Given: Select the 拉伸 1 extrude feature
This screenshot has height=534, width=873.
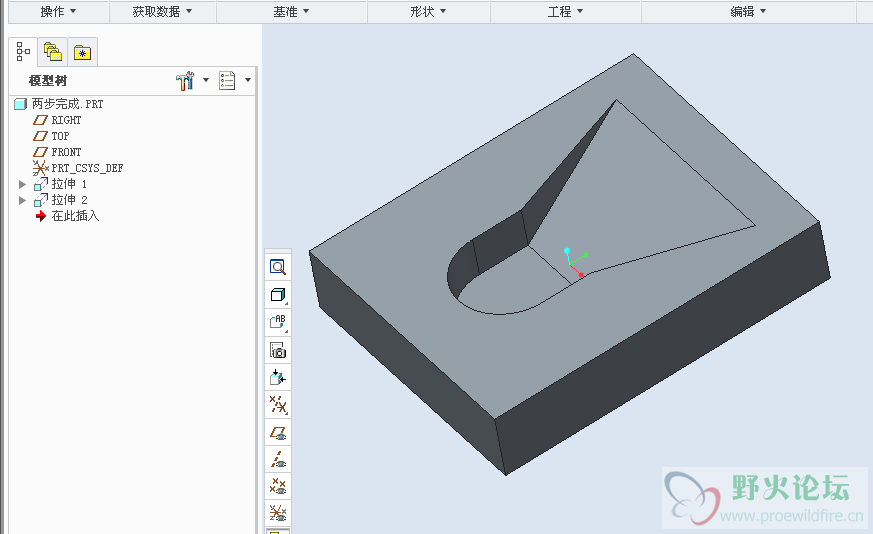Looking at the screenshot, I should (69, 184).
